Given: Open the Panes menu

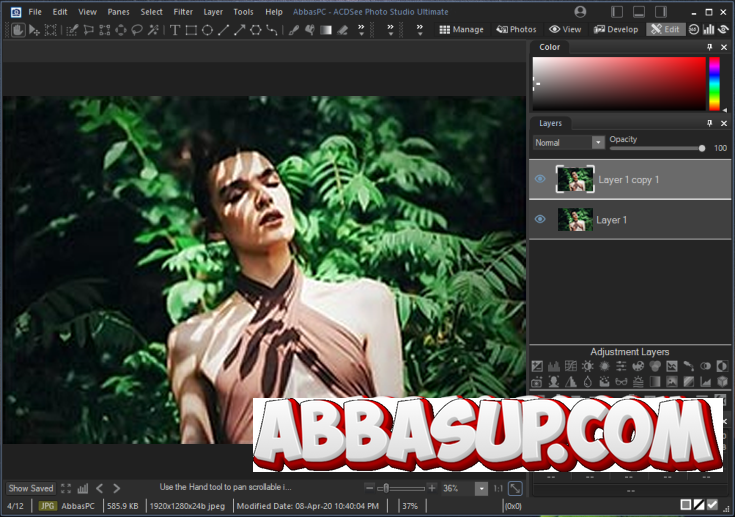Looking at the screenshot, I should [x=118, y=12].
